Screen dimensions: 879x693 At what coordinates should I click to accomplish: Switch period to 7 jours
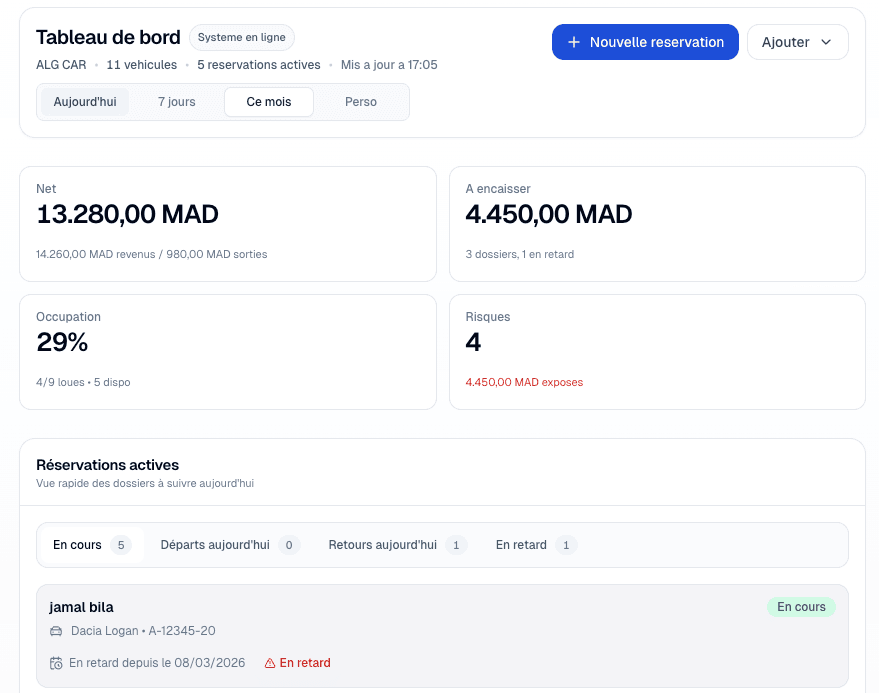click(177, 102)
